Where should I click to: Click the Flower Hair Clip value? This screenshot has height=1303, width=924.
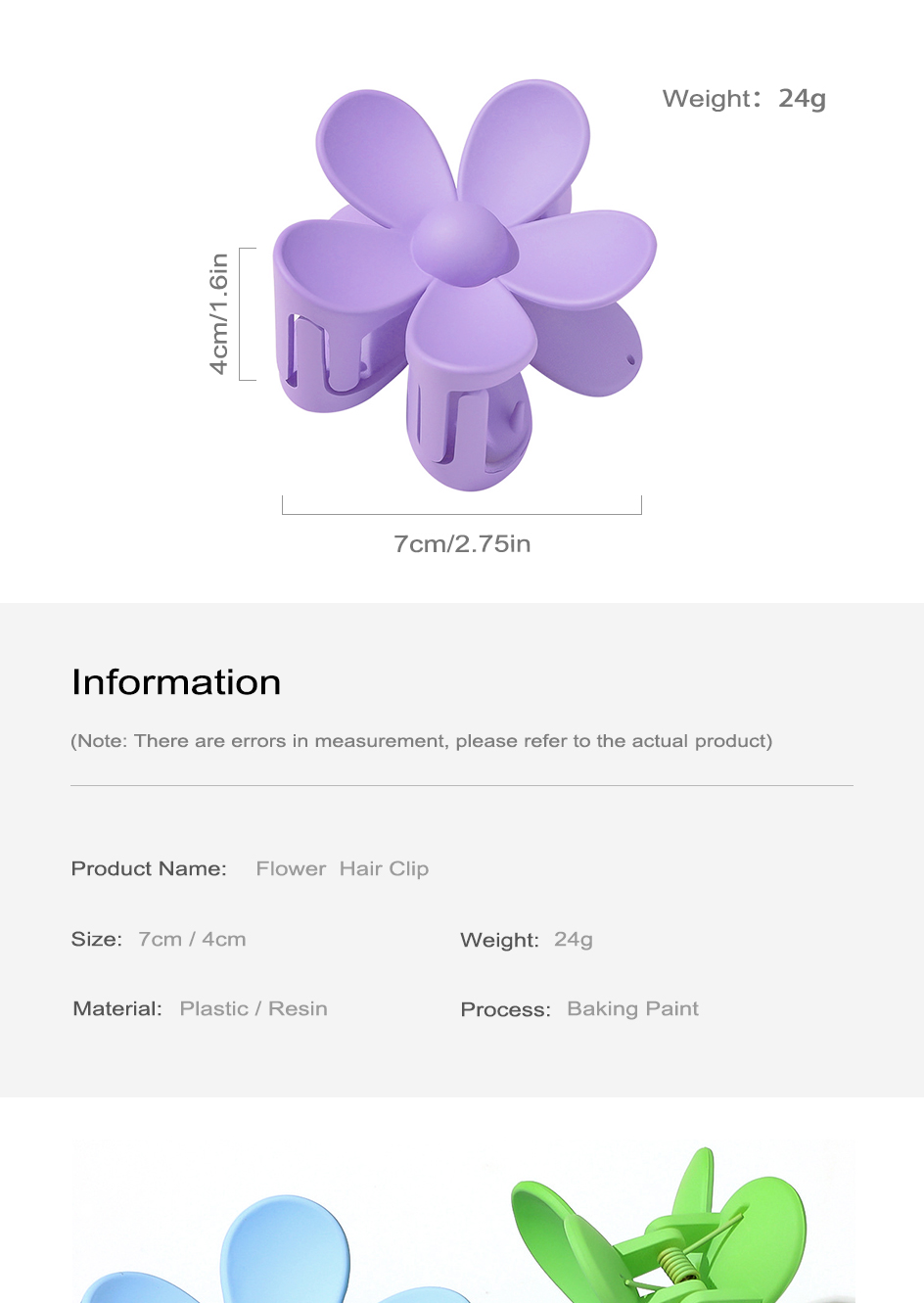pyautogui.click(x=343, y=869)
